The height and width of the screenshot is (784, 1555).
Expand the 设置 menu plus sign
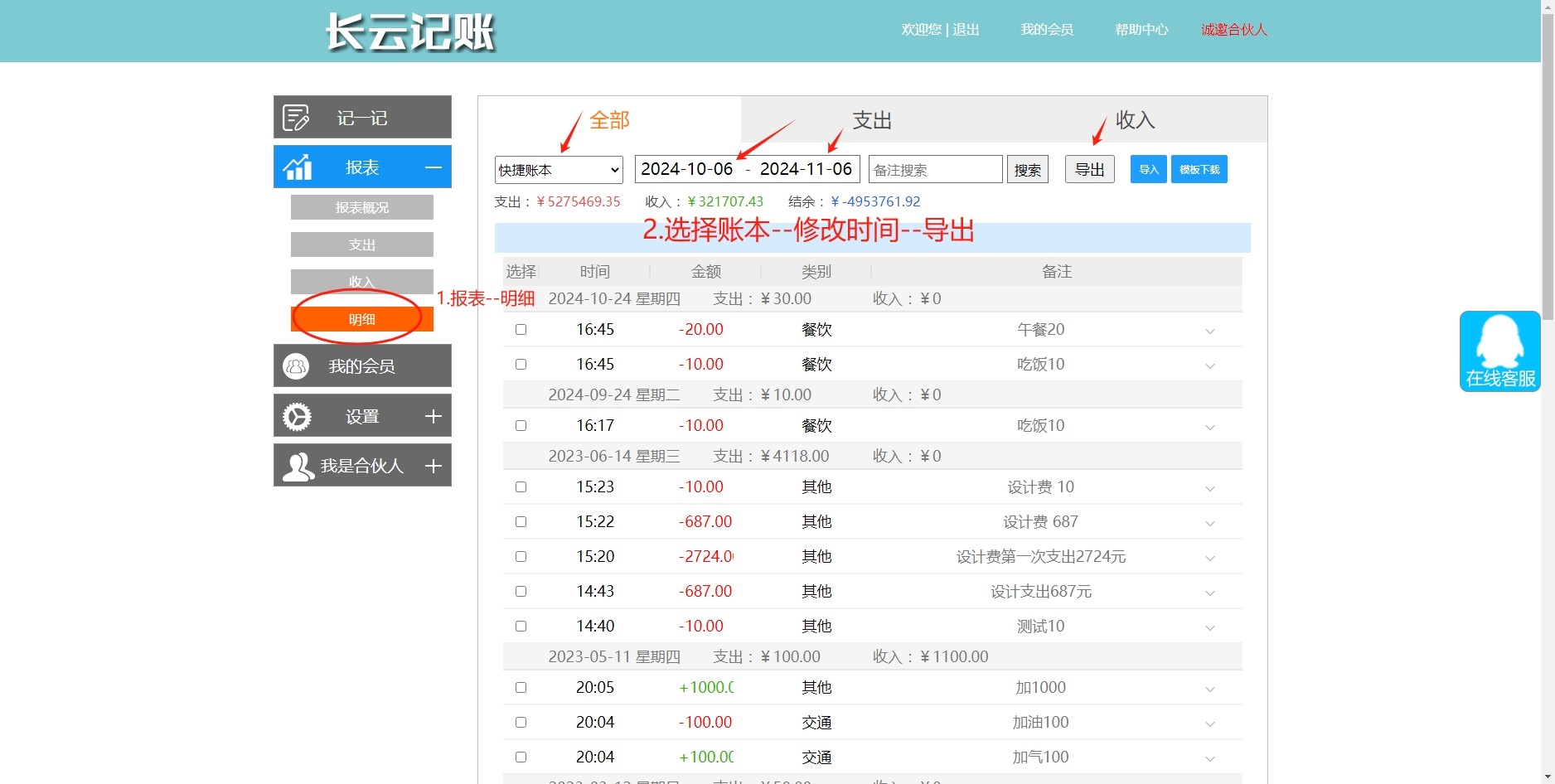[x=433, y=416]
